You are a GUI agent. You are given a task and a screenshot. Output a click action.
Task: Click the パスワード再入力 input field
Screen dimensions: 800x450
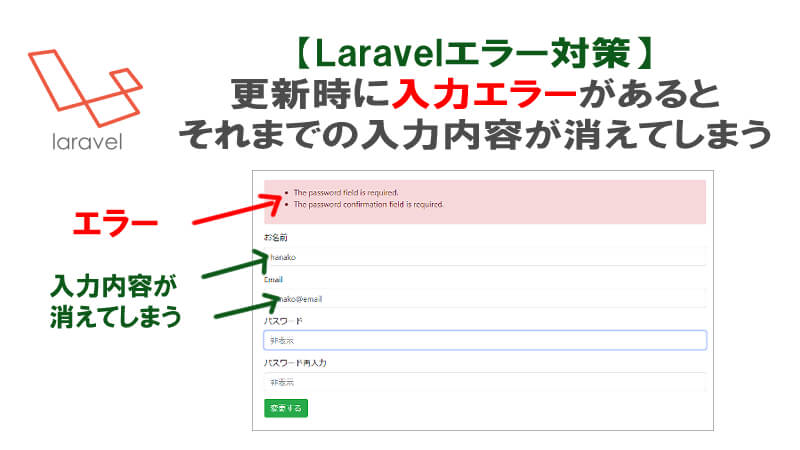point(485,382)
